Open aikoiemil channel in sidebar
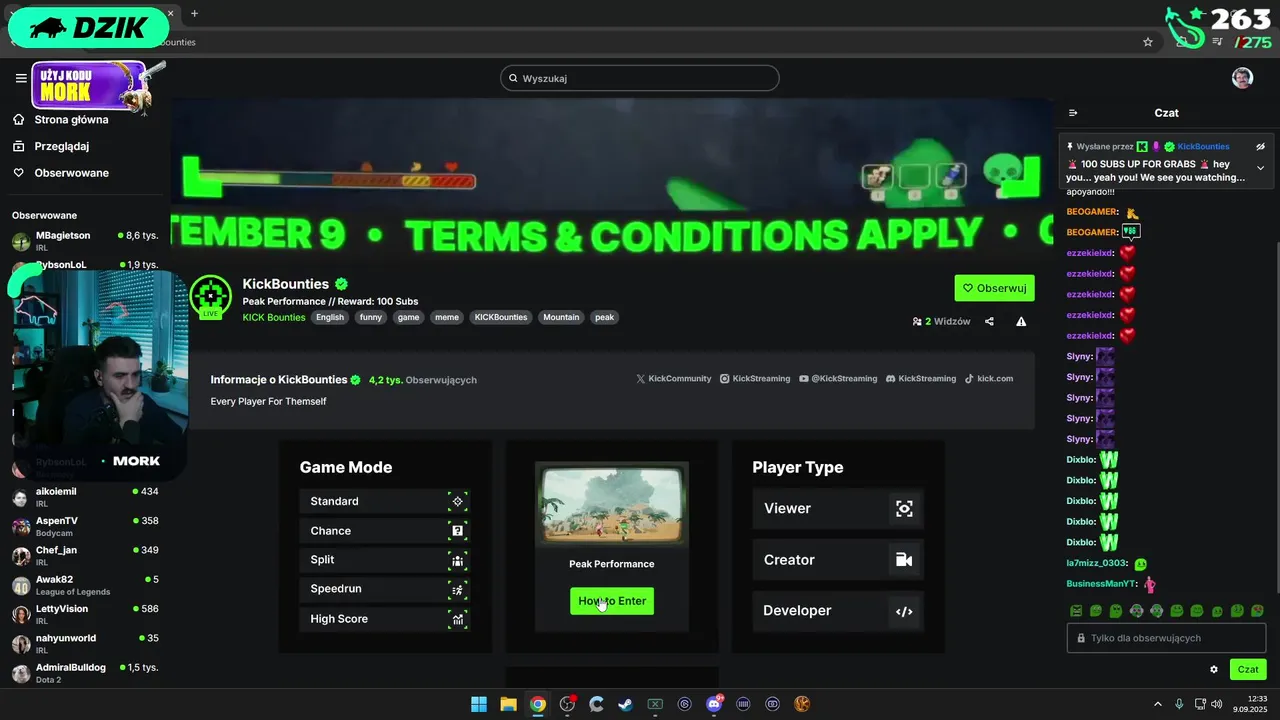Image resolution: width=1280 pixels, height=720 pixels. [x=85, y=497]
